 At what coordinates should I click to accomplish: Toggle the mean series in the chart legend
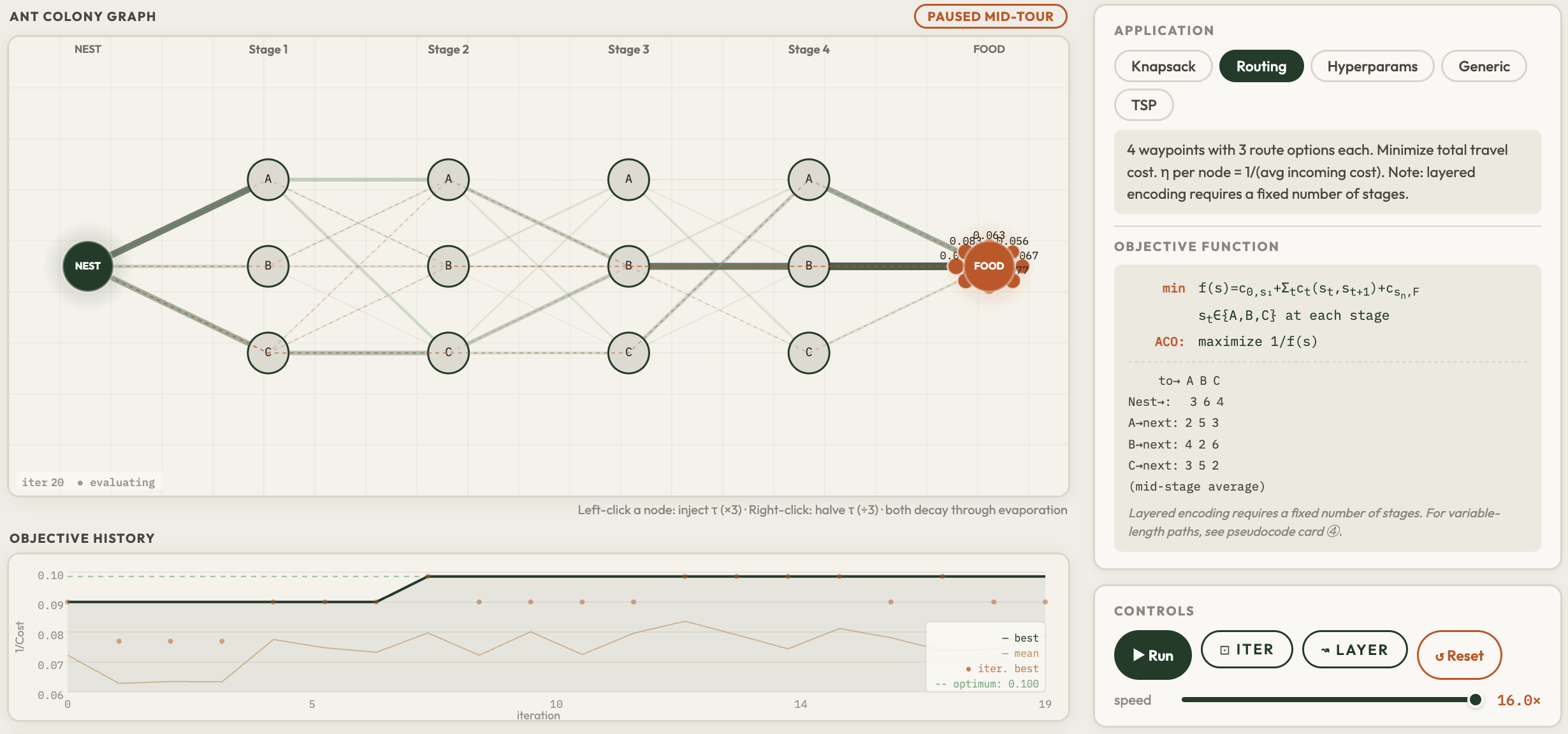coord(1020,652)
